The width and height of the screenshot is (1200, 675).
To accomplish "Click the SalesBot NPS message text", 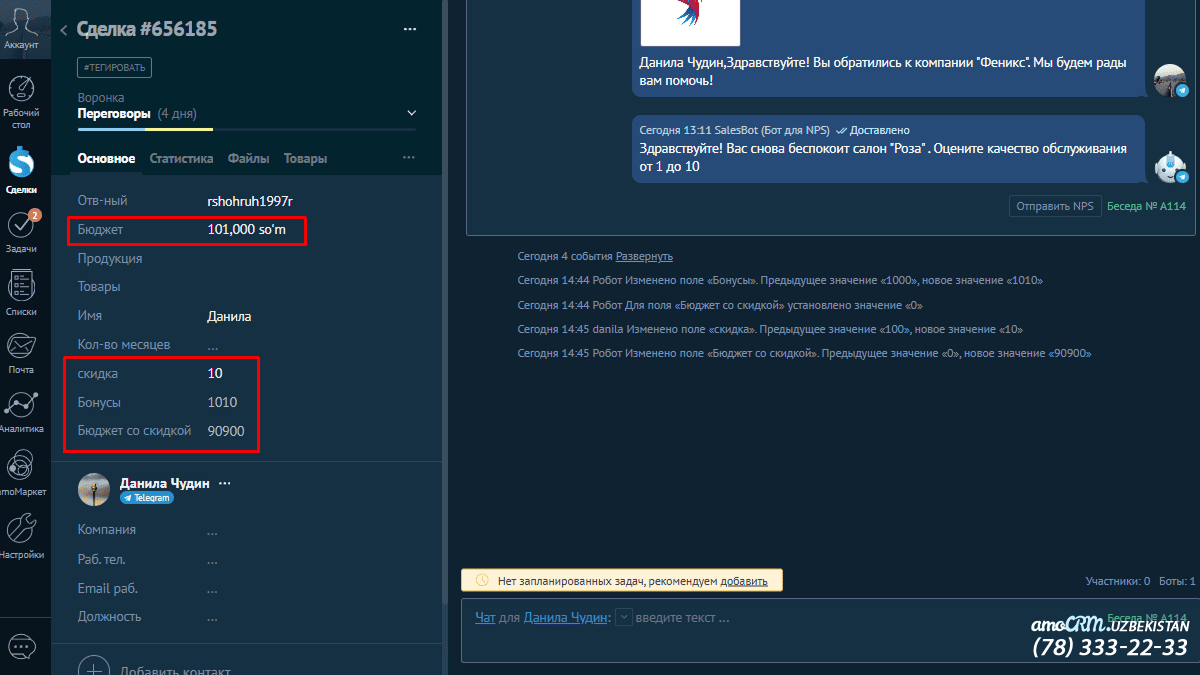I will (883, 157).
